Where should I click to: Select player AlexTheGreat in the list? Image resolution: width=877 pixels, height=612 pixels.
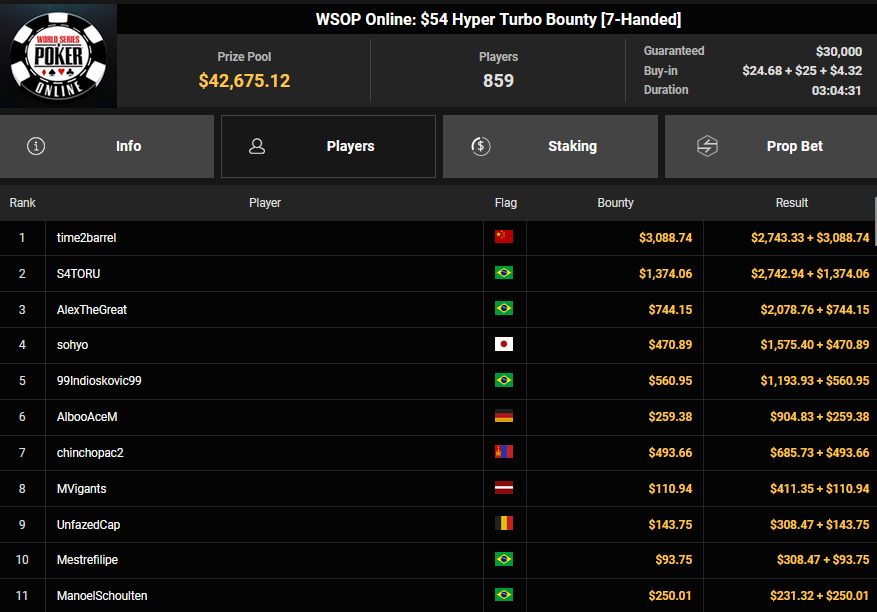[x=92, y=310]
